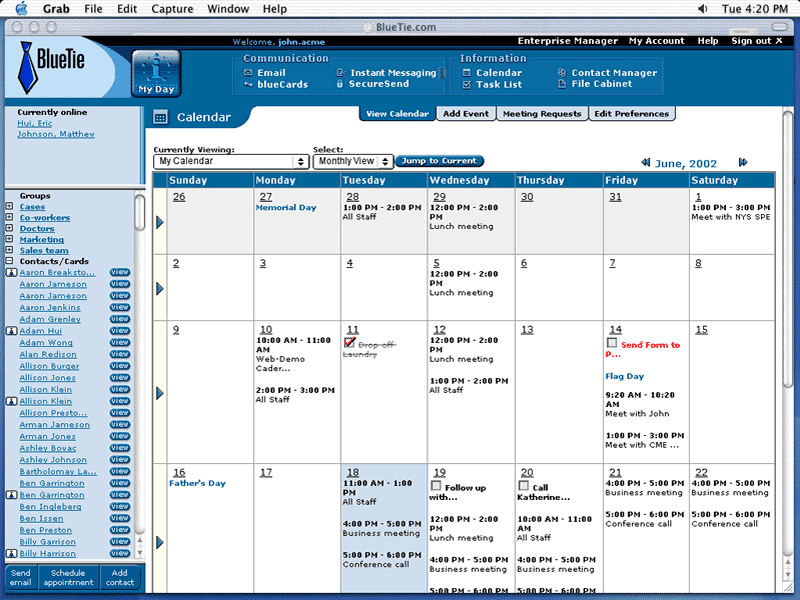
Task: Click the Task List checkmark icon
Action: click(466, 84)
